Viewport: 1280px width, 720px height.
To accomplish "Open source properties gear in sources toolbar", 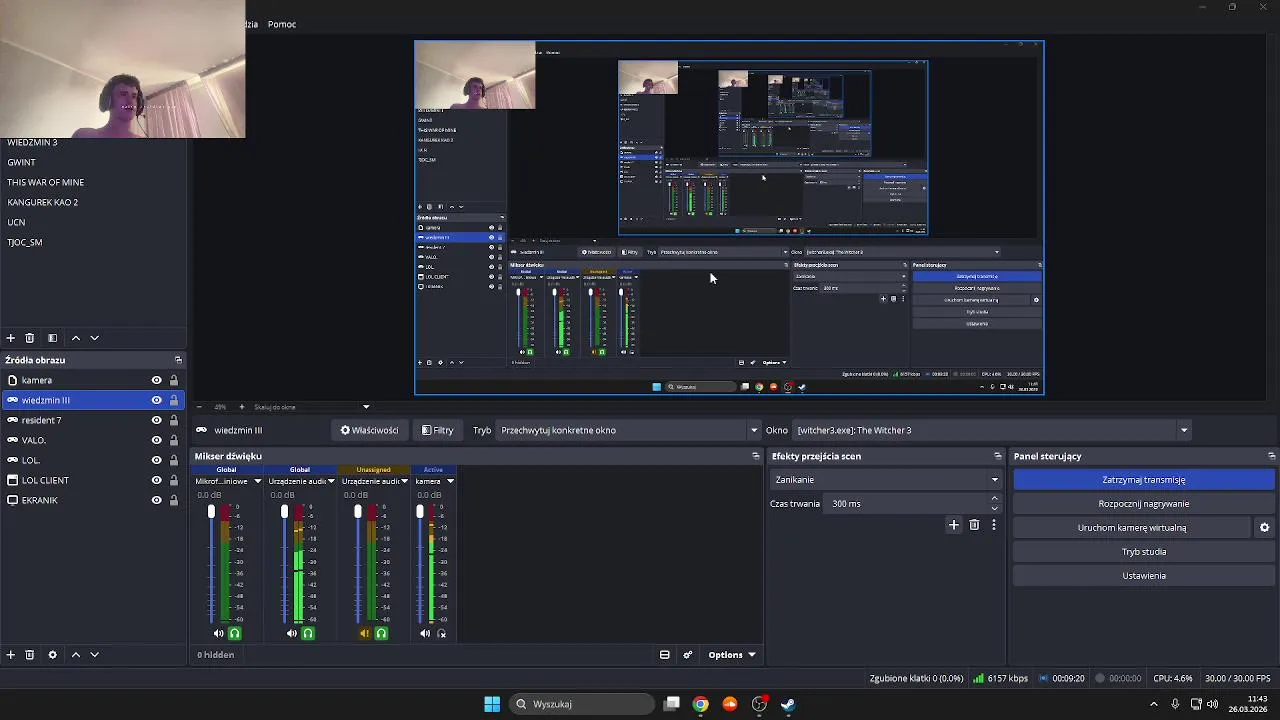I will click(x=52, y=655).
